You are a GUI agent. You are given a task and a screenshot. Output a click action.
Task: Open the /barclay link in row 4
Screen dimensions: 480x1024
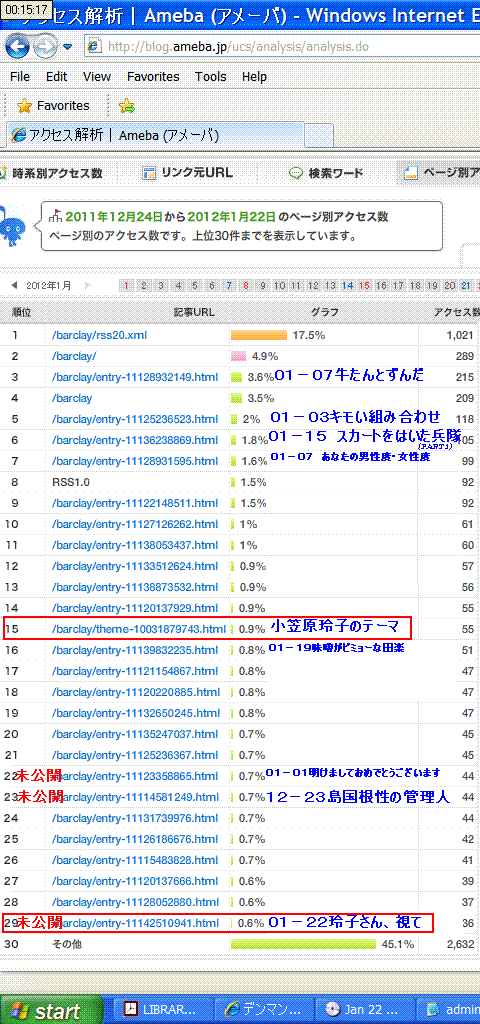[72, 398]
